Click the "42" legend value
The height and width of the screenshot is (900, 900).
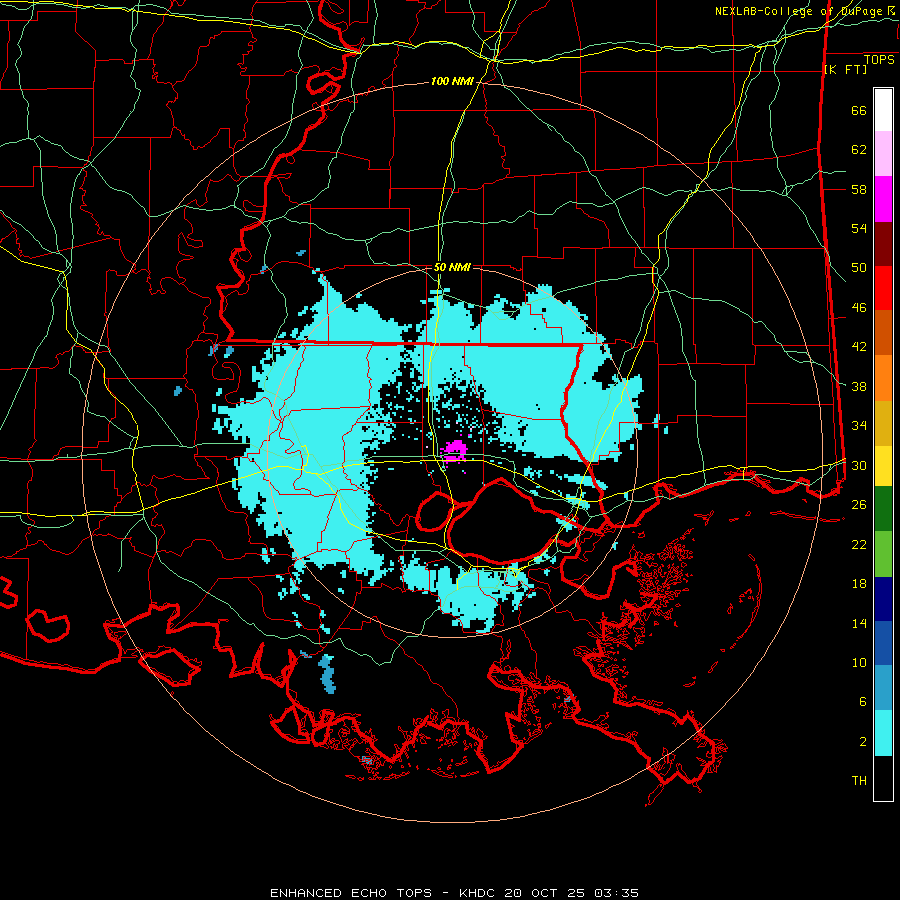point(859,347)
